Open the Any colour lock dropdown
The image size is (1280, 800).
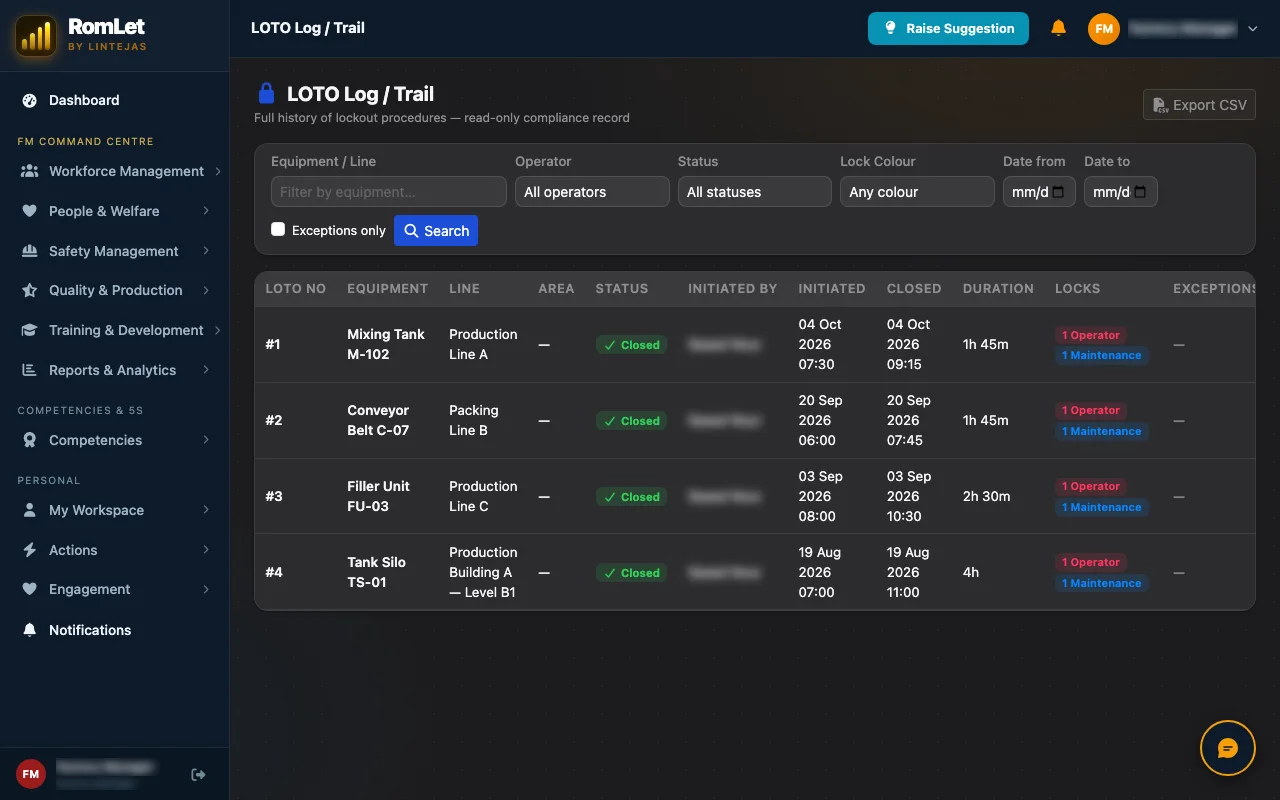[x=917, y=192]
